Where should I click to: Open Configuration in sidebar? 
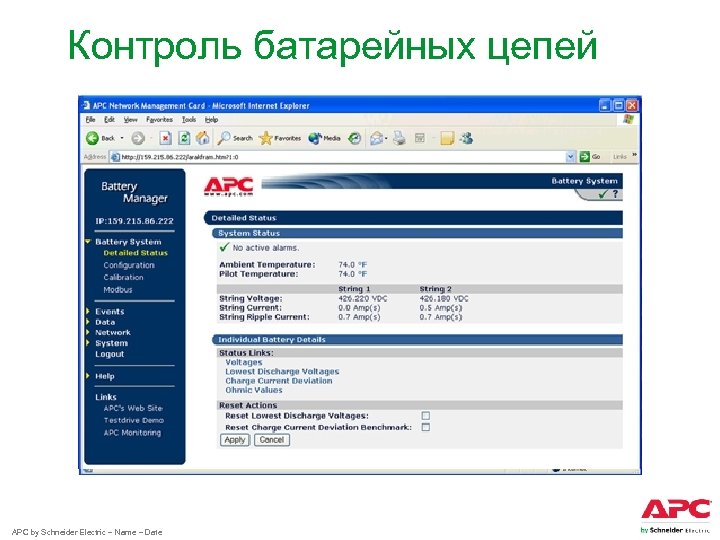129,265
